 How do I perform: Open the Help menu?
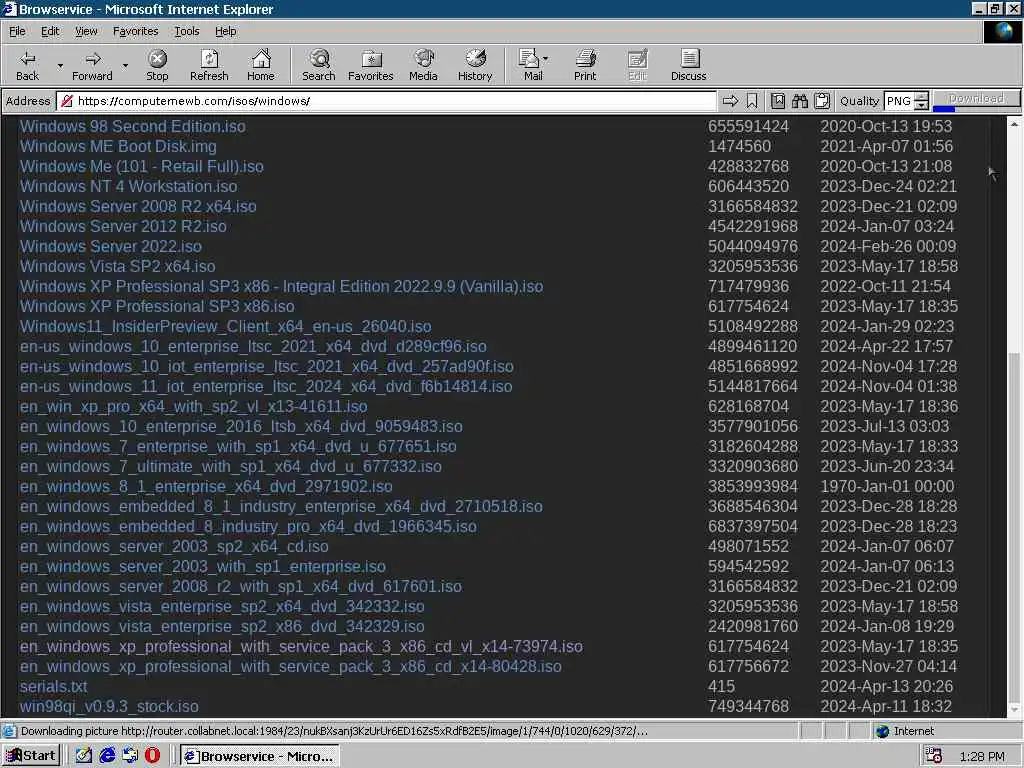click(225, 31)
